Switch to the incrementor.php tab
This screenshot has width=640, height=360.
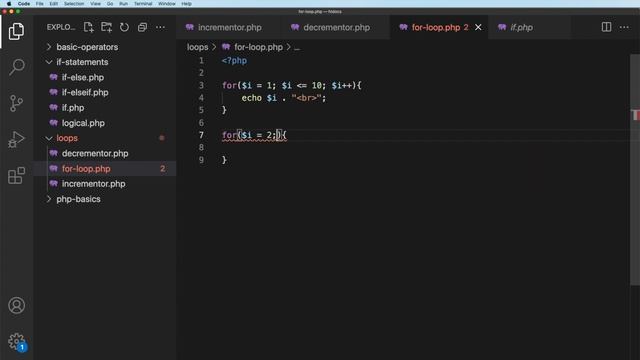(x=229, y=27)
